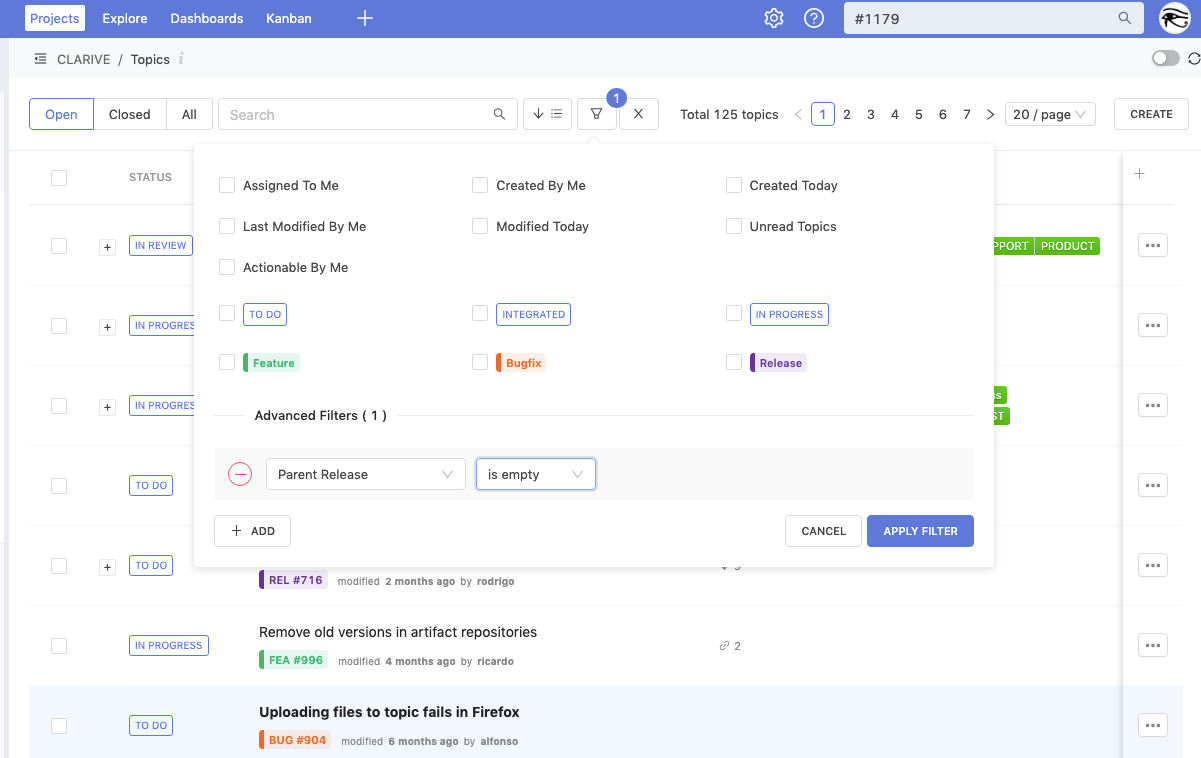Click ADD to add advanced filter

click(252, 531)
